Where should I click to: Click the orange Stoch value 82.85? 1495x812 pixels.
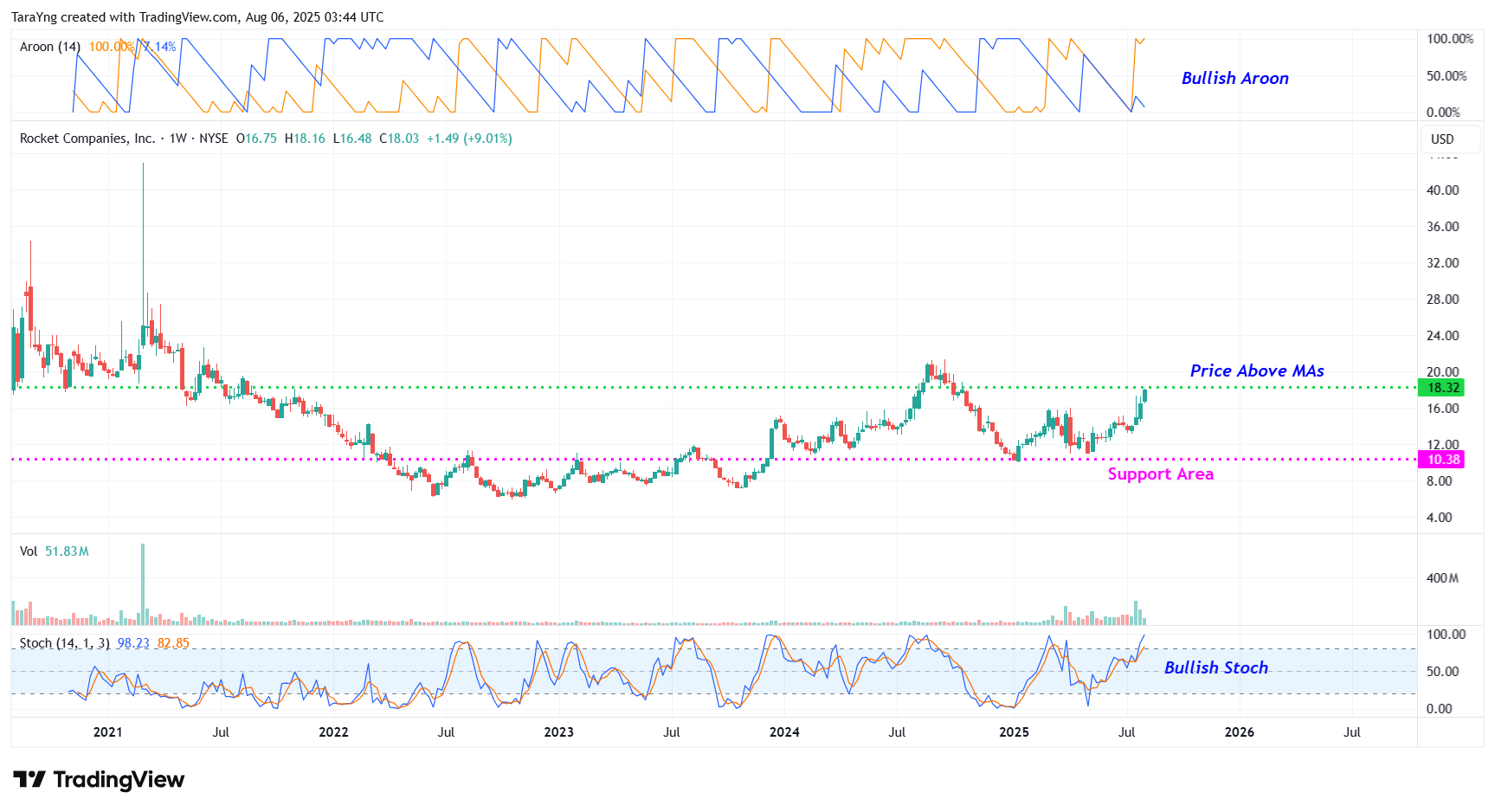tap(173, 643)
